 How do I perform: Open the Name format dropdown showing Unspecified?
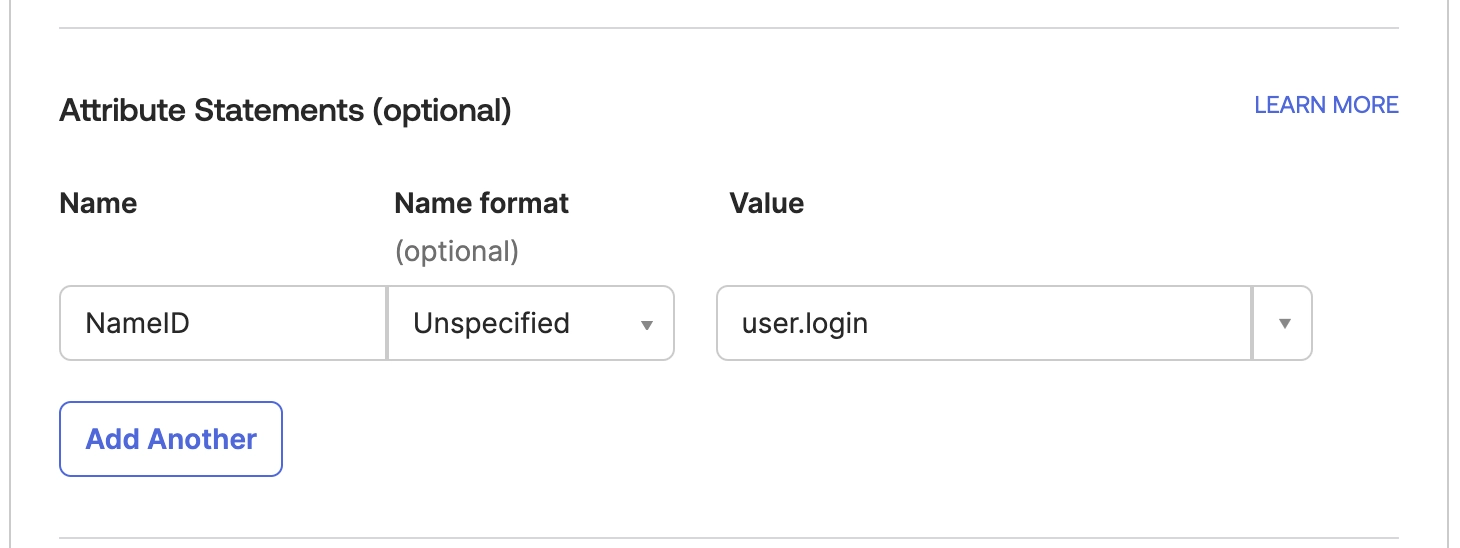pyautogui.click(x=530, y=323)
